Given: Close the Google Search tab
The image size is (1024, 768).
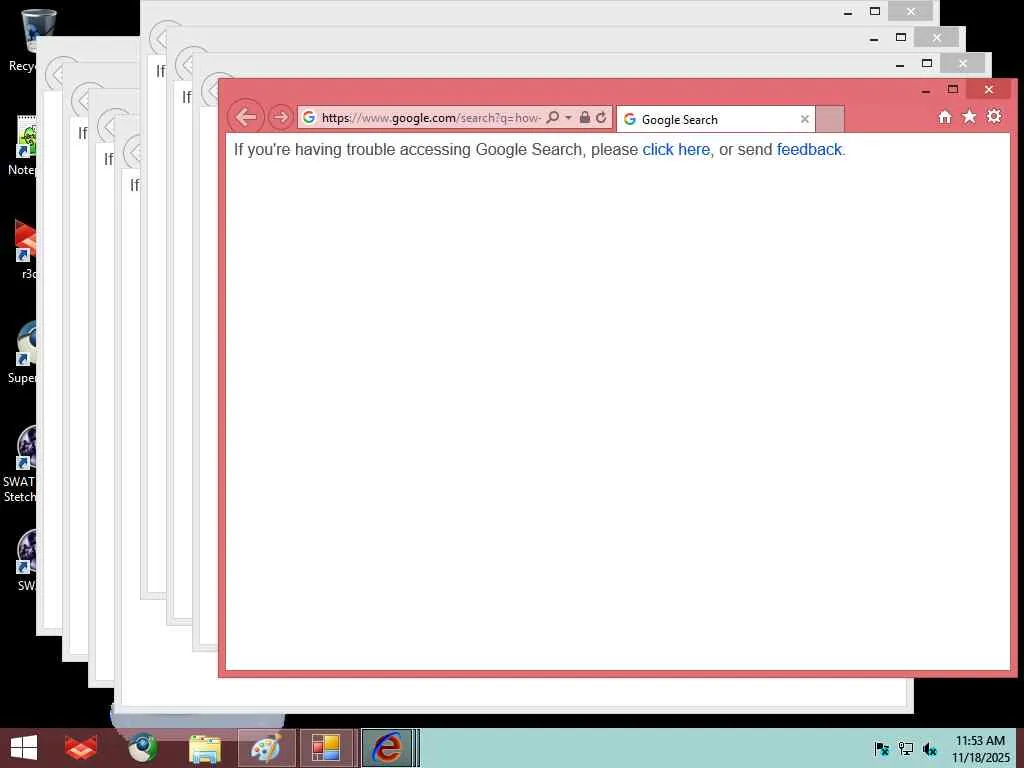Looking at the screenshot, I should point(805,120).
